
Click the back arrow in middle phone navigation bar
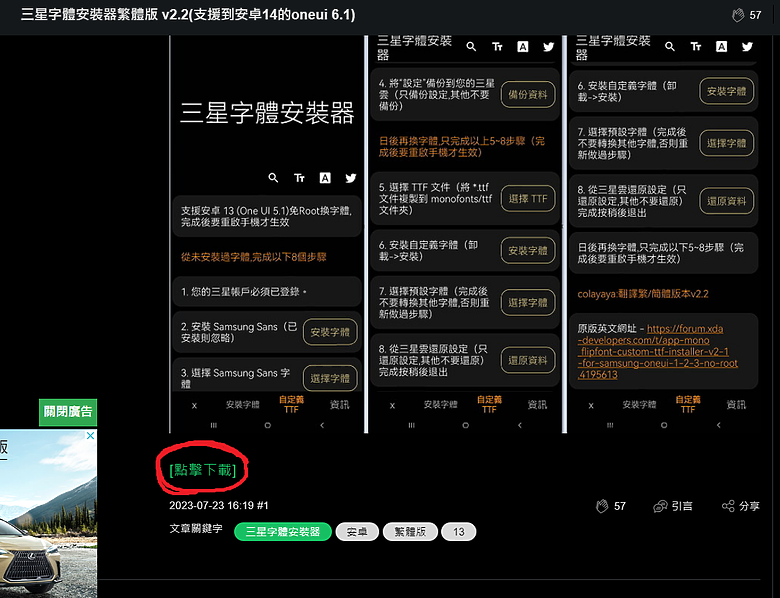coord(520,425)
